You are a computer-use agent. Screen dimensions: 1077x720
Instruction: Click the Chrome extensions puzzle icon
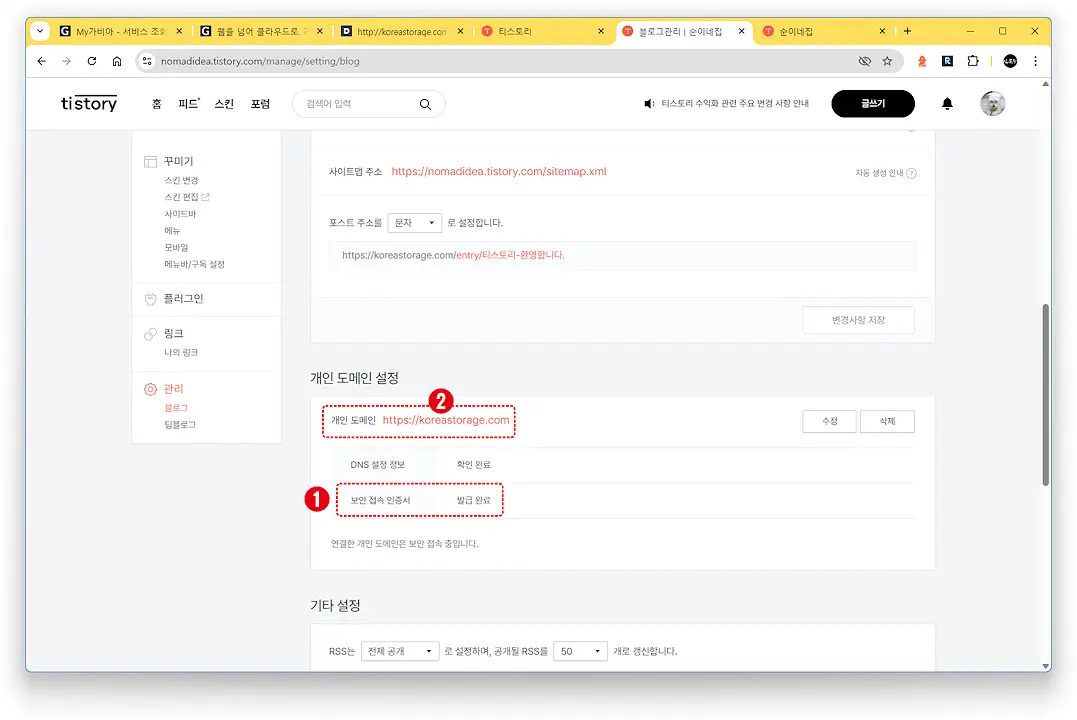[x=971, y=61]
